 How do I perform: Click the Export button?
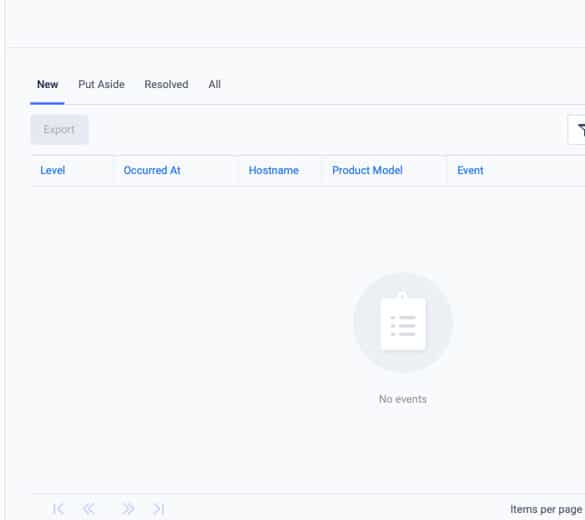[x=59, y=129]
